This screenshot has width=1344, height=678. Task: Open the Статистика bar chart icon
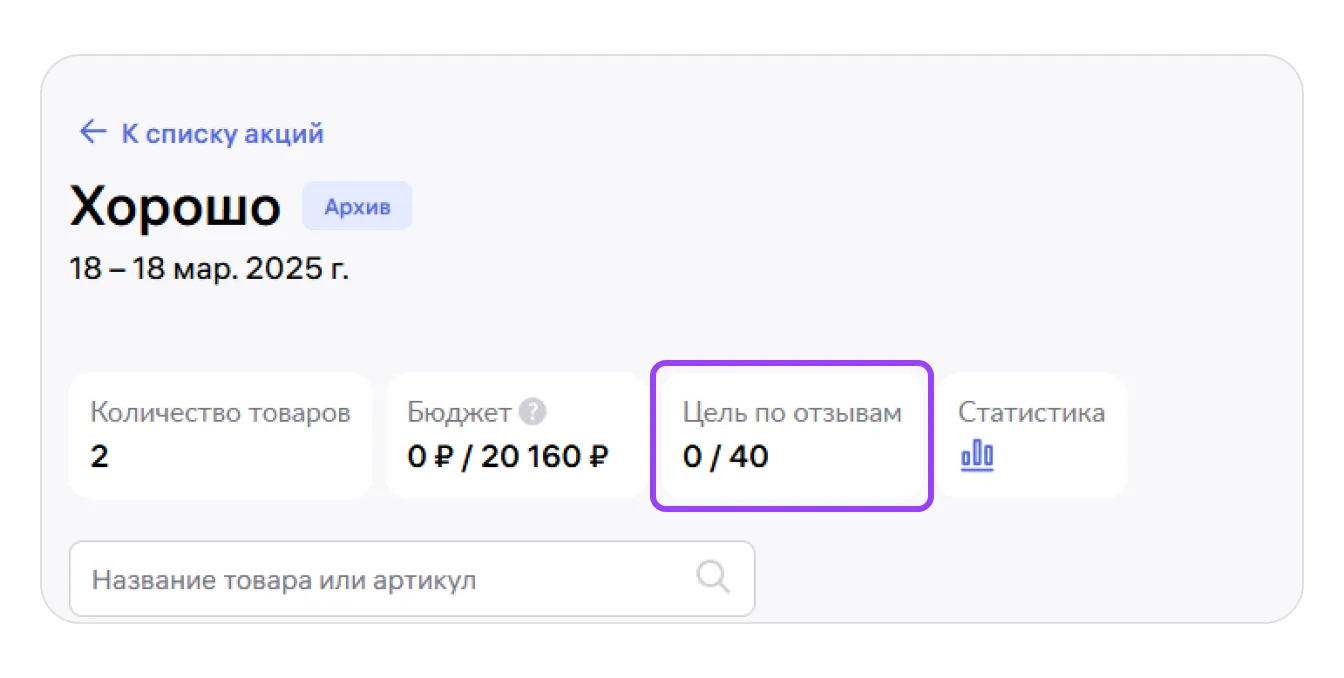pyautogui.click(x=977, y=457)
